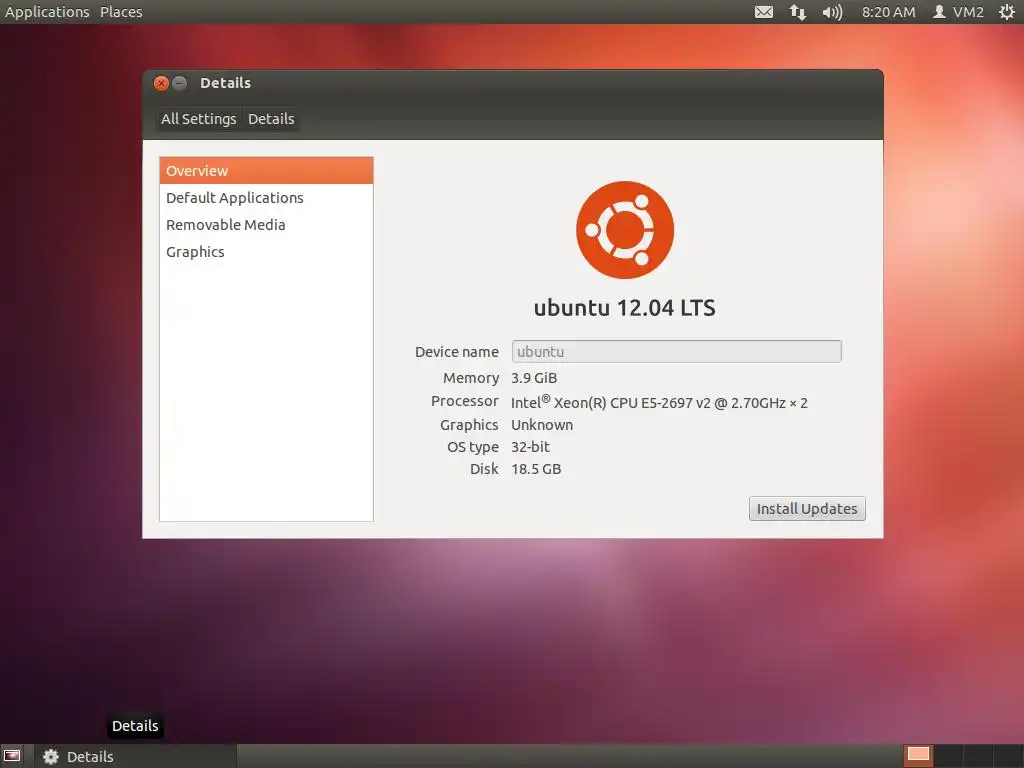
Task: Minimize the Details window
Action: tap(180, 83)
